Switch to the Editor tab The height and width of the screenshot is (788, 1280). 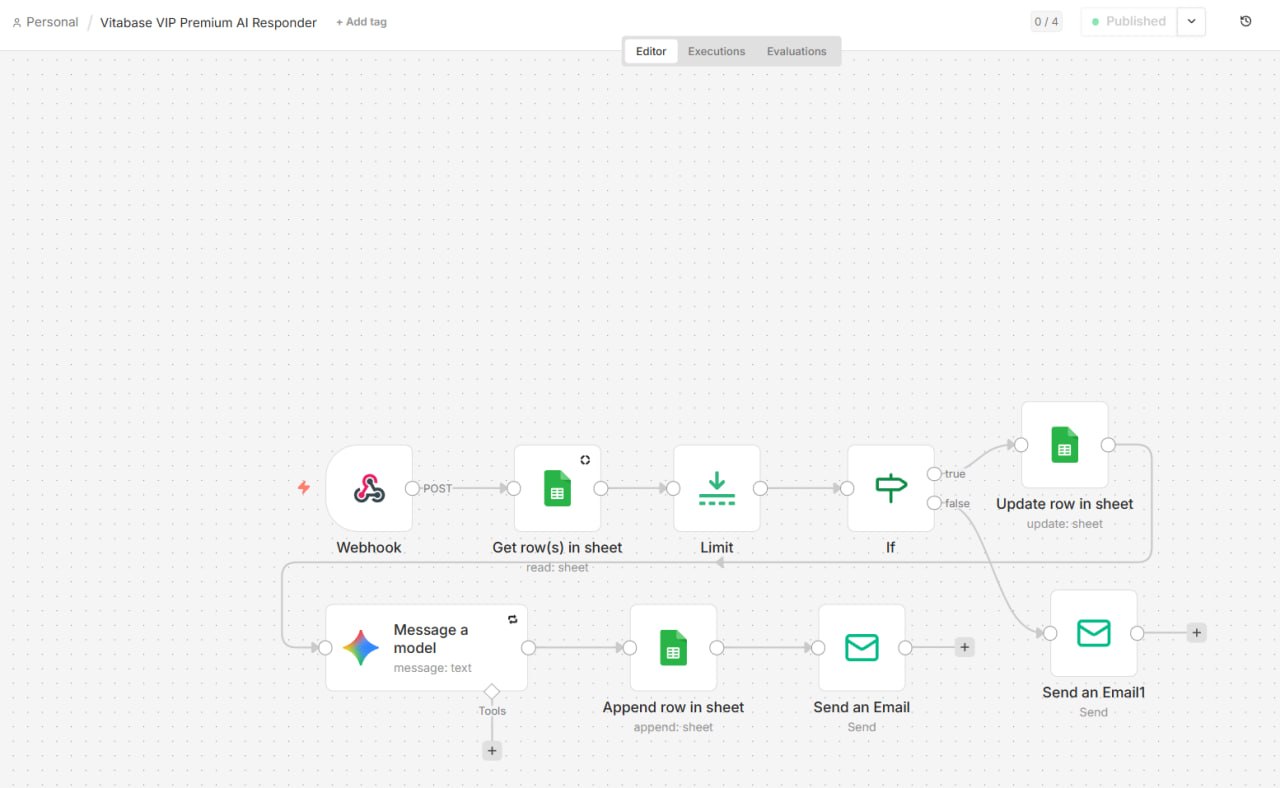[x=651, y=51]
